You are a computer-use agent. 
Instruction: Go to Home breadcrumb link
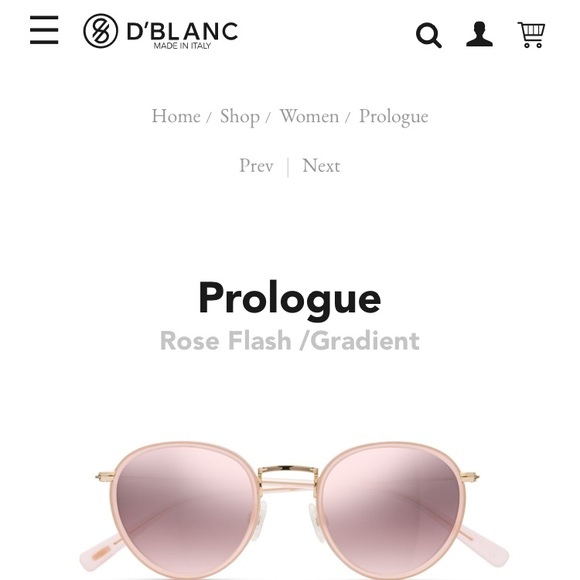click(x=176, y=116)
